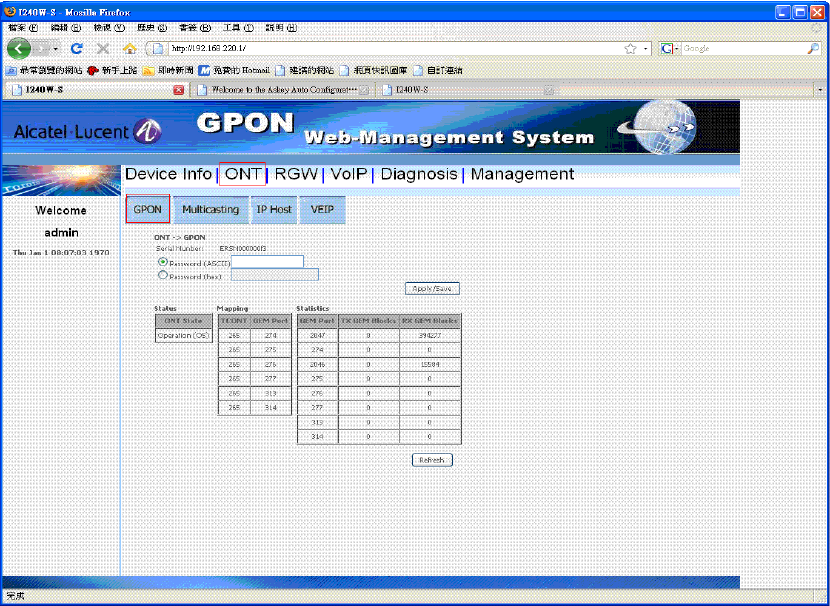Click the TX GEM Blocks column header
Viewport: 830px width, 606px height.
tap(368, 321)
